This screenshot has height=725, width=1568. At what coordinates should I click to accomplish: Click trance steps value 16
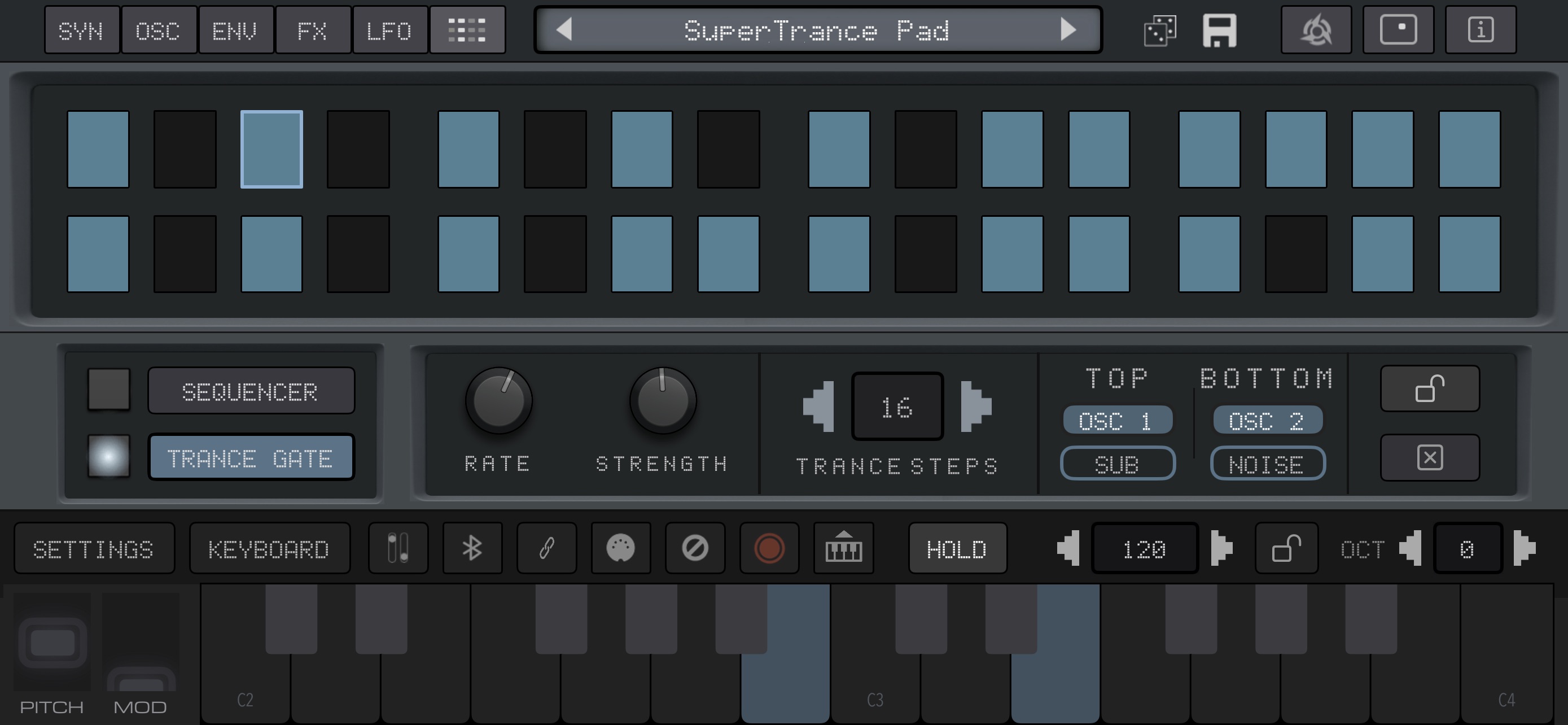[x=897, y=407]
